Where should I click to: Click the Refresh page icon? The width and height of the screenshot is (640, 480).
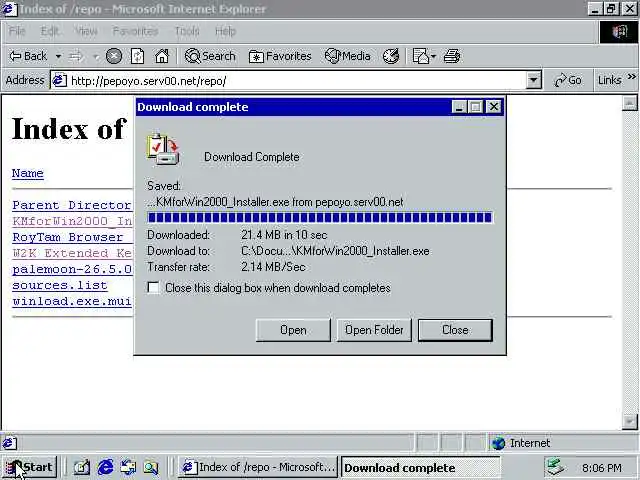[138, 56]
